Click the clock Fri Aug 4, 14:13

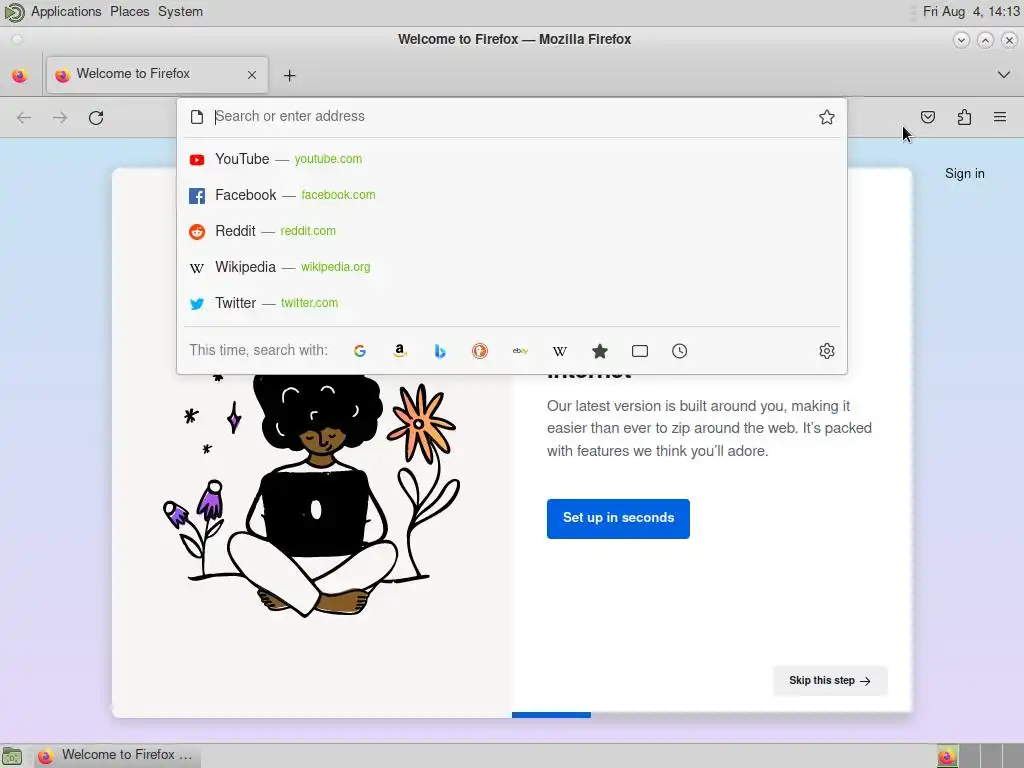click(971, 12)
